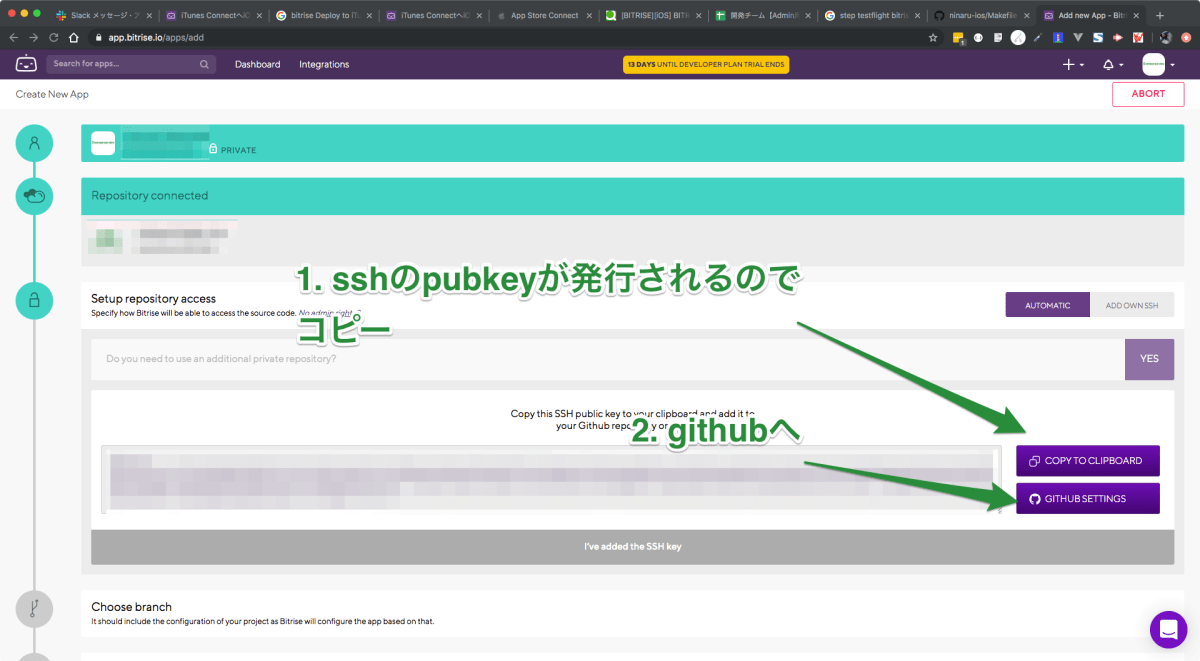This screenshot has width=1200, height=661.
Task: Click the browser home icon
Action: 73,37
